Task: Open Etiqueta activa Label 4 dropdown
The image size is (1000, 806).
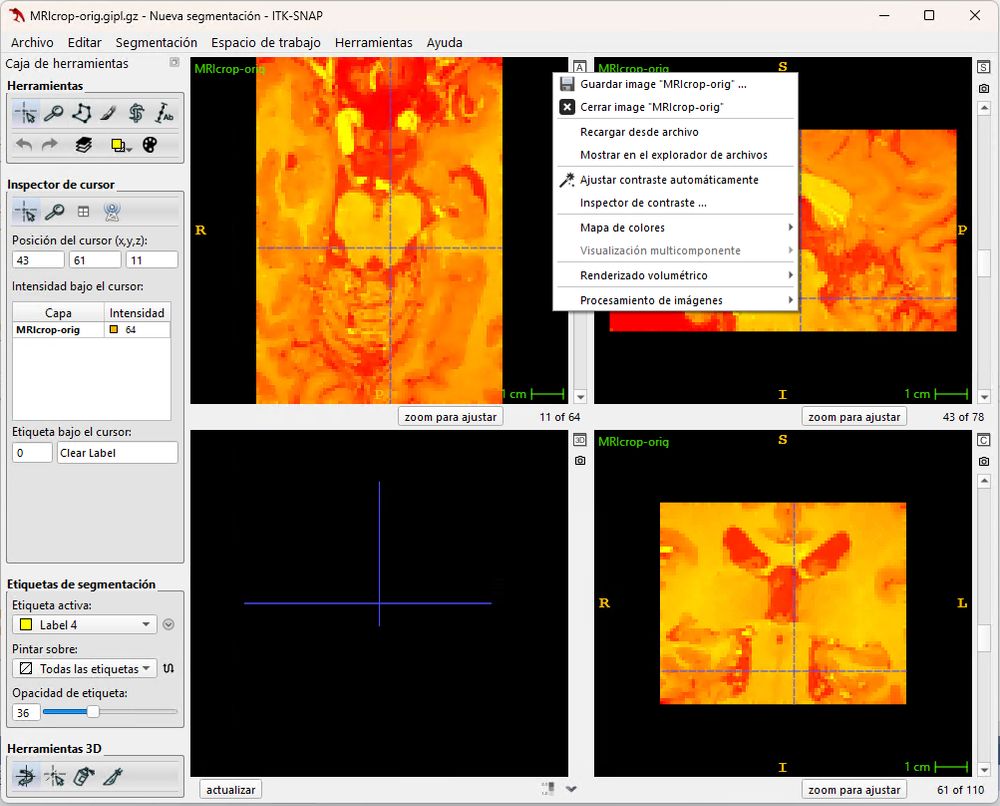Action: pyautogui.click(x=84, y=625)
